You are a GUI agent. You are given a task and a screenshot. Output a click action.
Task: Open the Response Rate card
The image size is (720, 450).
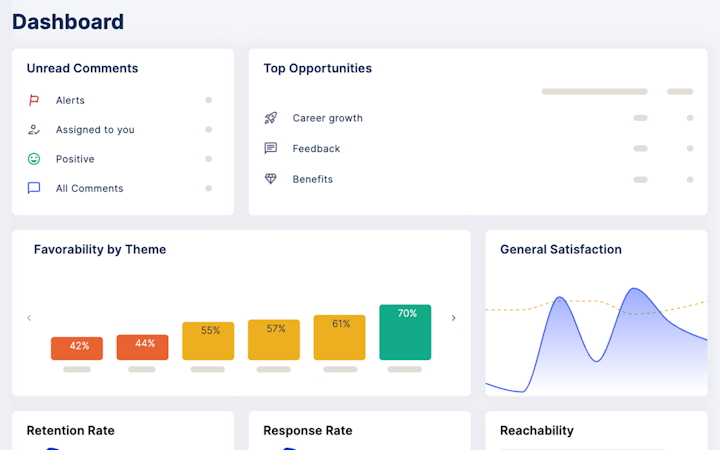tap(360, 431)
